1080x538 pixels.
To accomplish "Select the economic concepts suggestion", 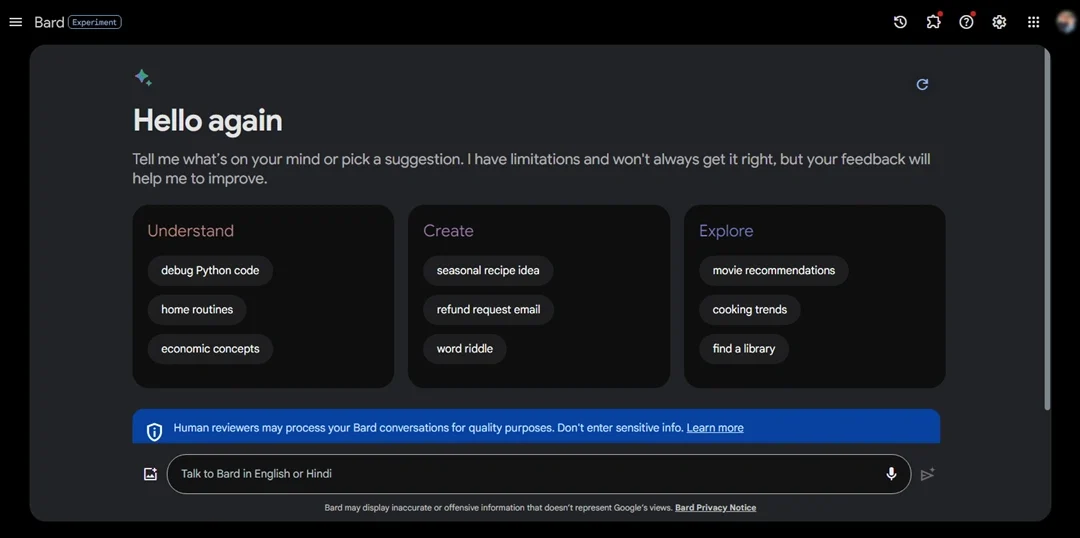I will pyautogui.click(x=210, y=349).
